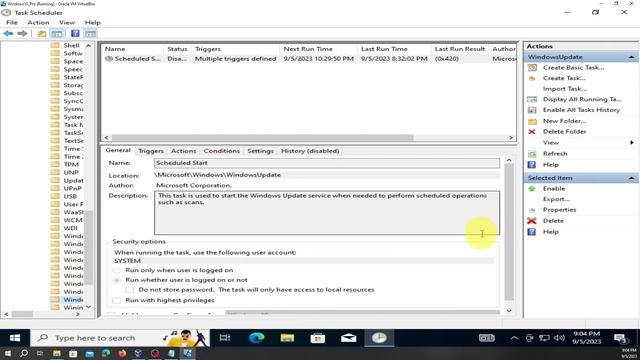Toggle 'Run with highest privileges' checkbox

click(x=117, y=300)
